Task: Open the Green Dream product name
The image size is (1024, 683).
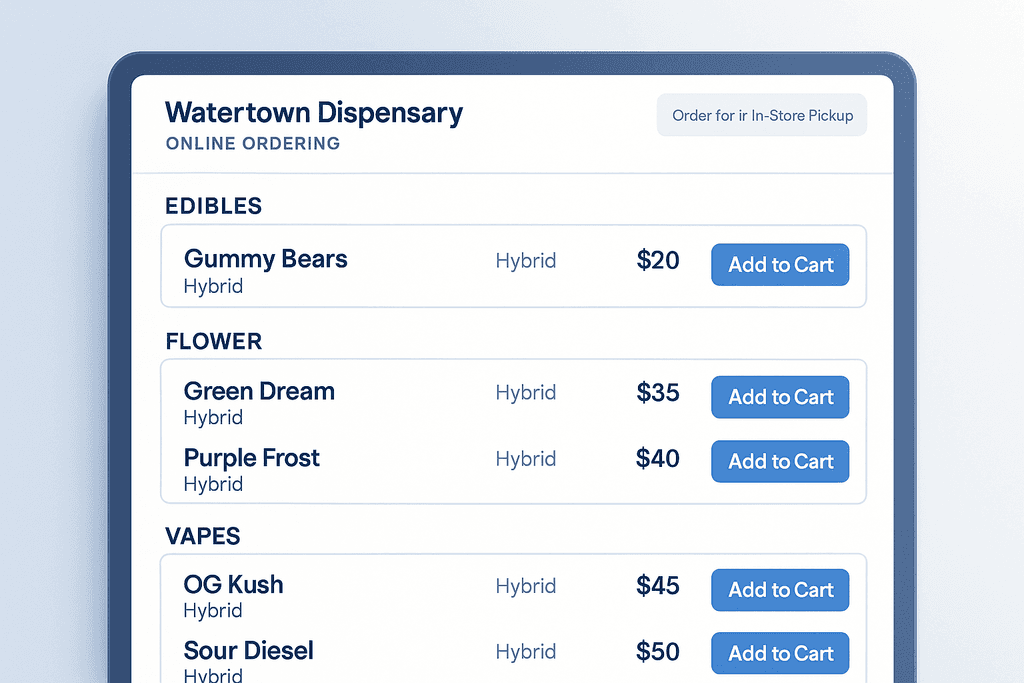Action: 259,391
